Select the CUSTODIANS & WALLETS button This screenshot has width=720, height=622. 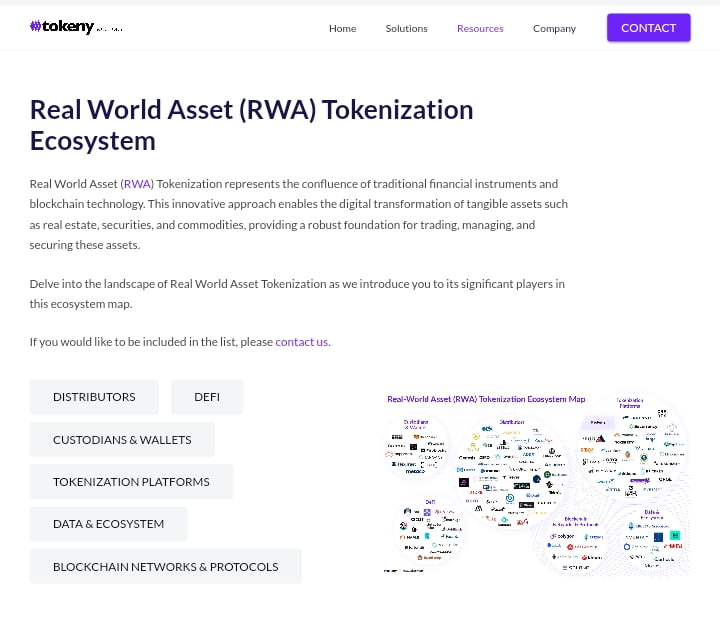pyautogui.click(x=122, y=440)
